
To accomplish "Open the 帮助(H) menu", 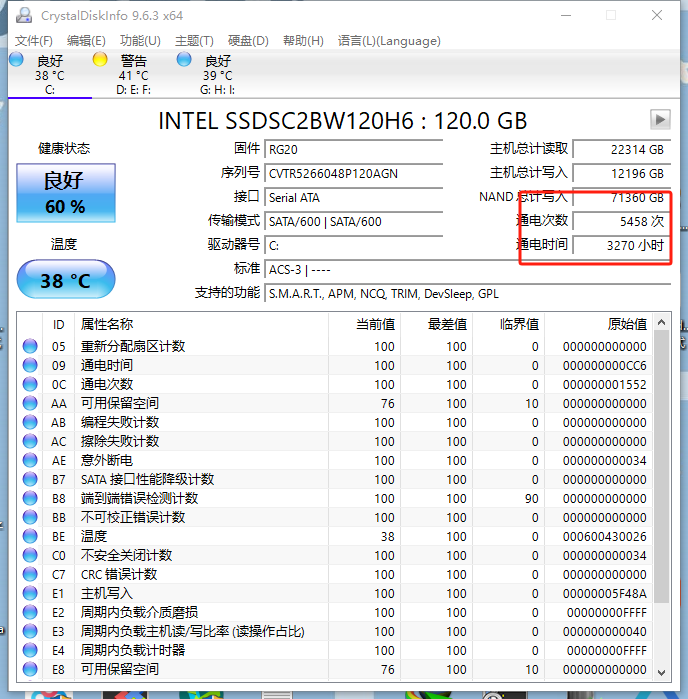I will click(x=303, y=41).
